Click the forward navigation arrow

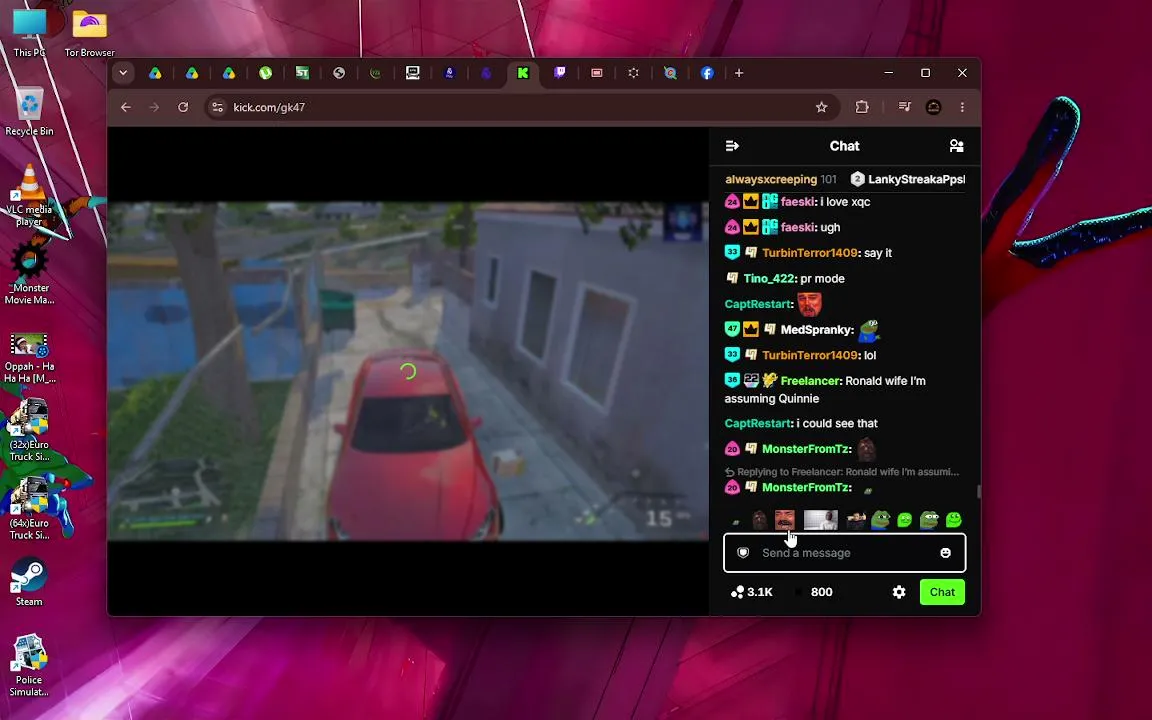154,107
